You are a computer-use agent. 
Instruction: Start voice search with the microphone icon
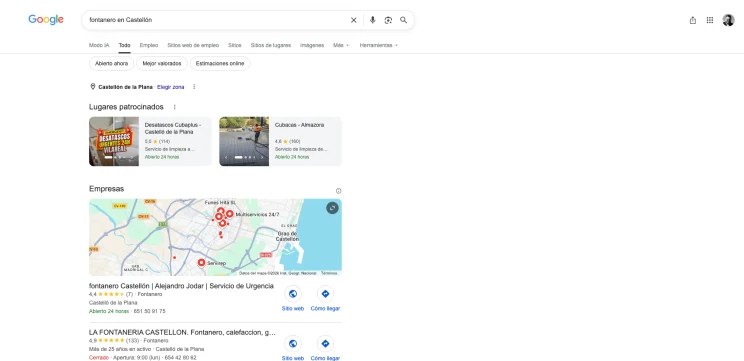click(x=372, y=20)
